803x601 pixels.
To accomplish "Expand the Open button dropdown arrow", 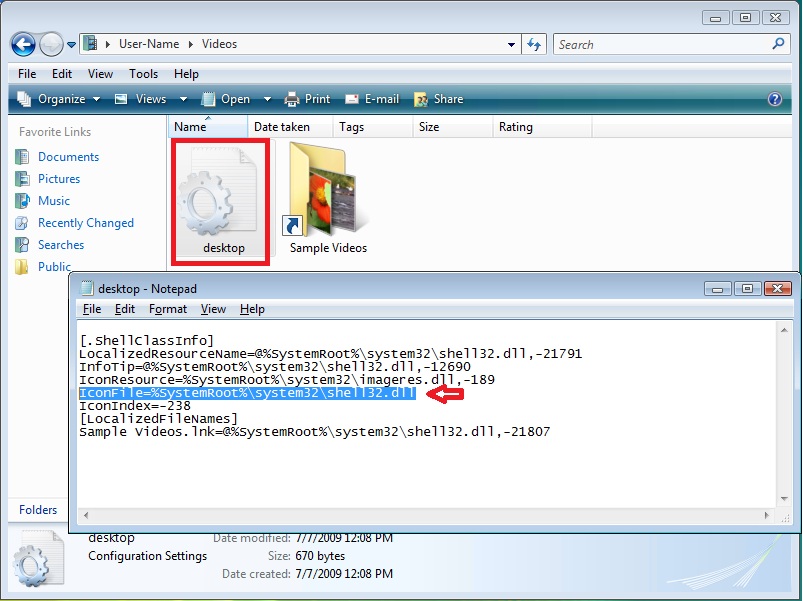I will point(267,99).
